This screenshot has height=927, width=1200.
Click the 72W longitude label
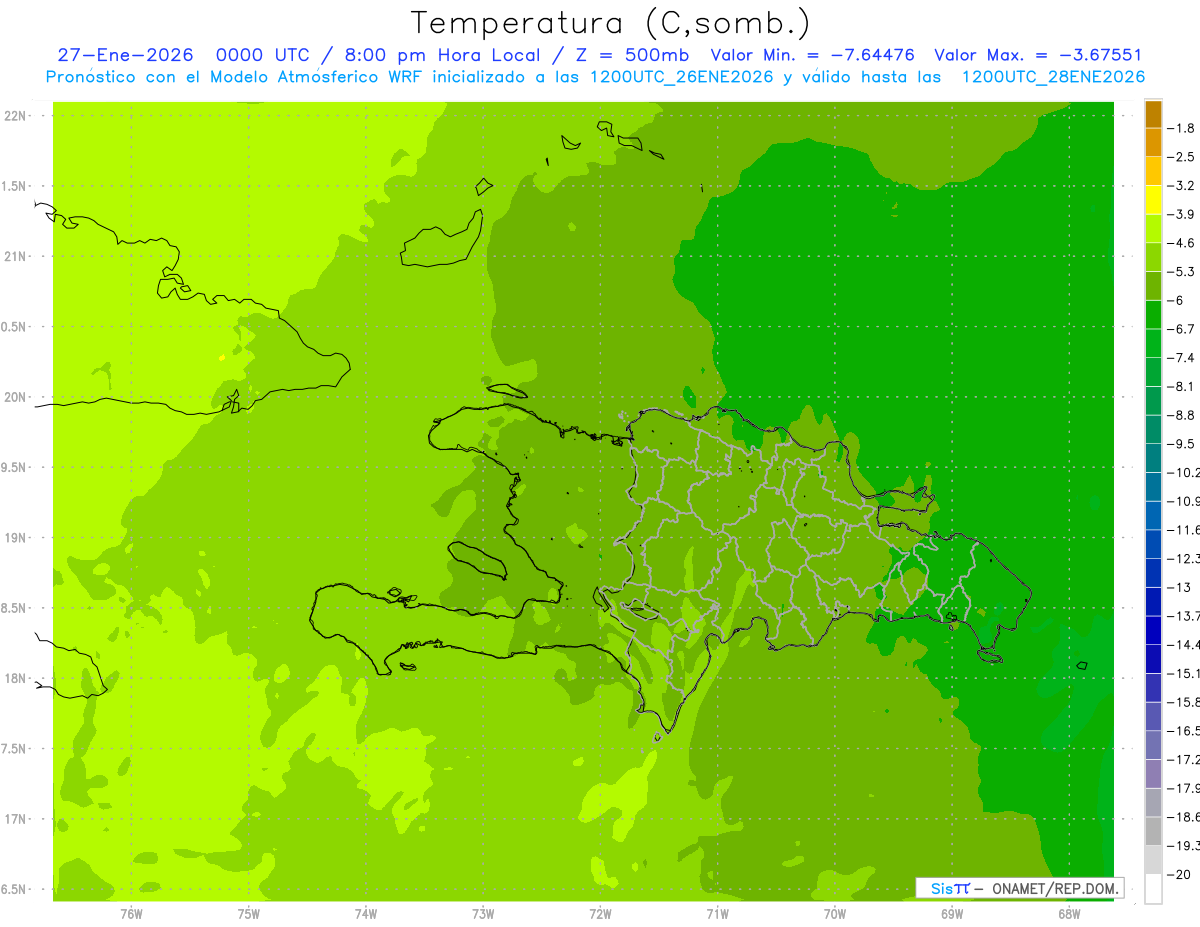600,914
